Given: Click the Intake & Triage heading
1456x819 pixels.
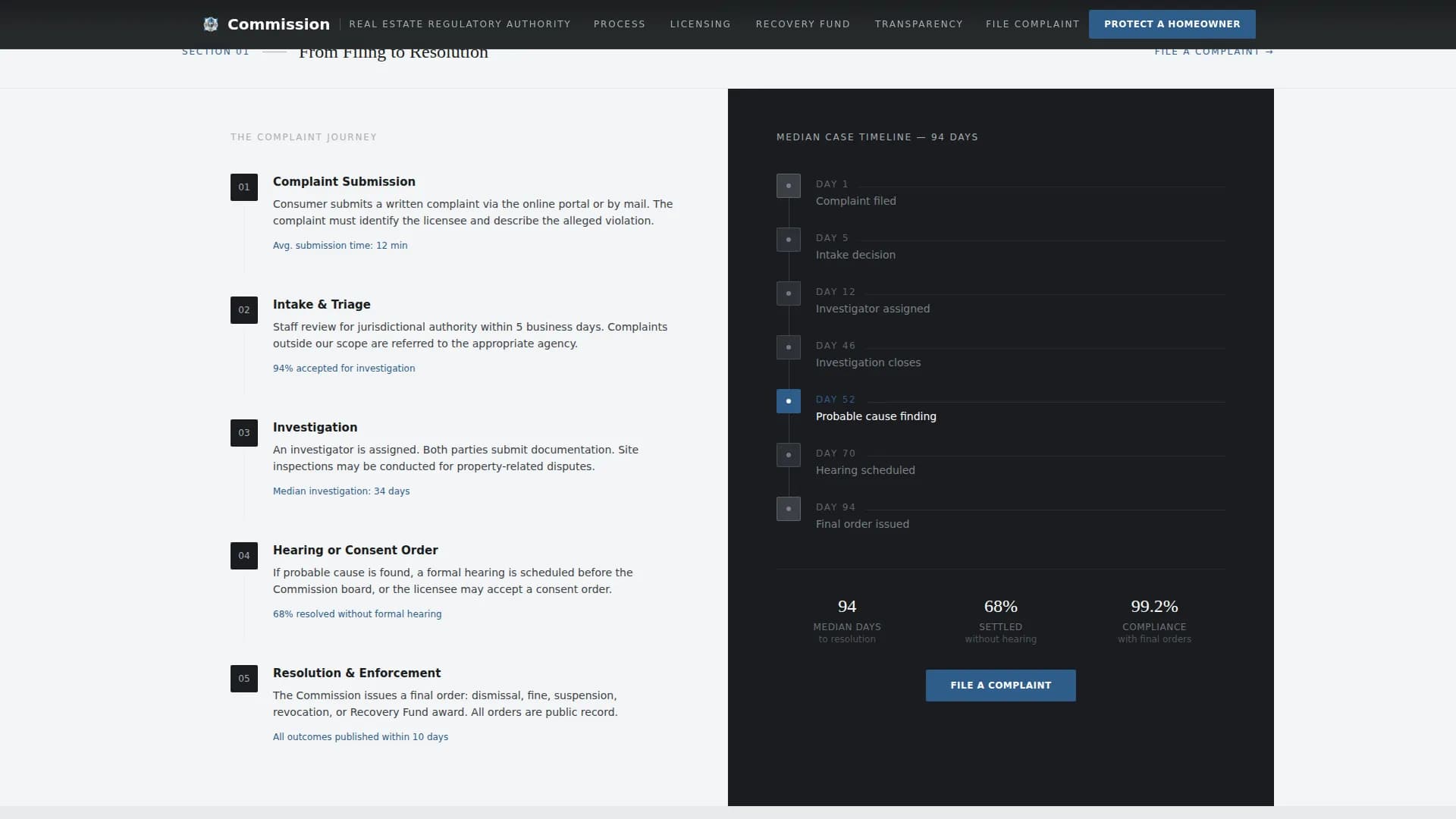Looking at the screenshot, I should click(322, 305).
